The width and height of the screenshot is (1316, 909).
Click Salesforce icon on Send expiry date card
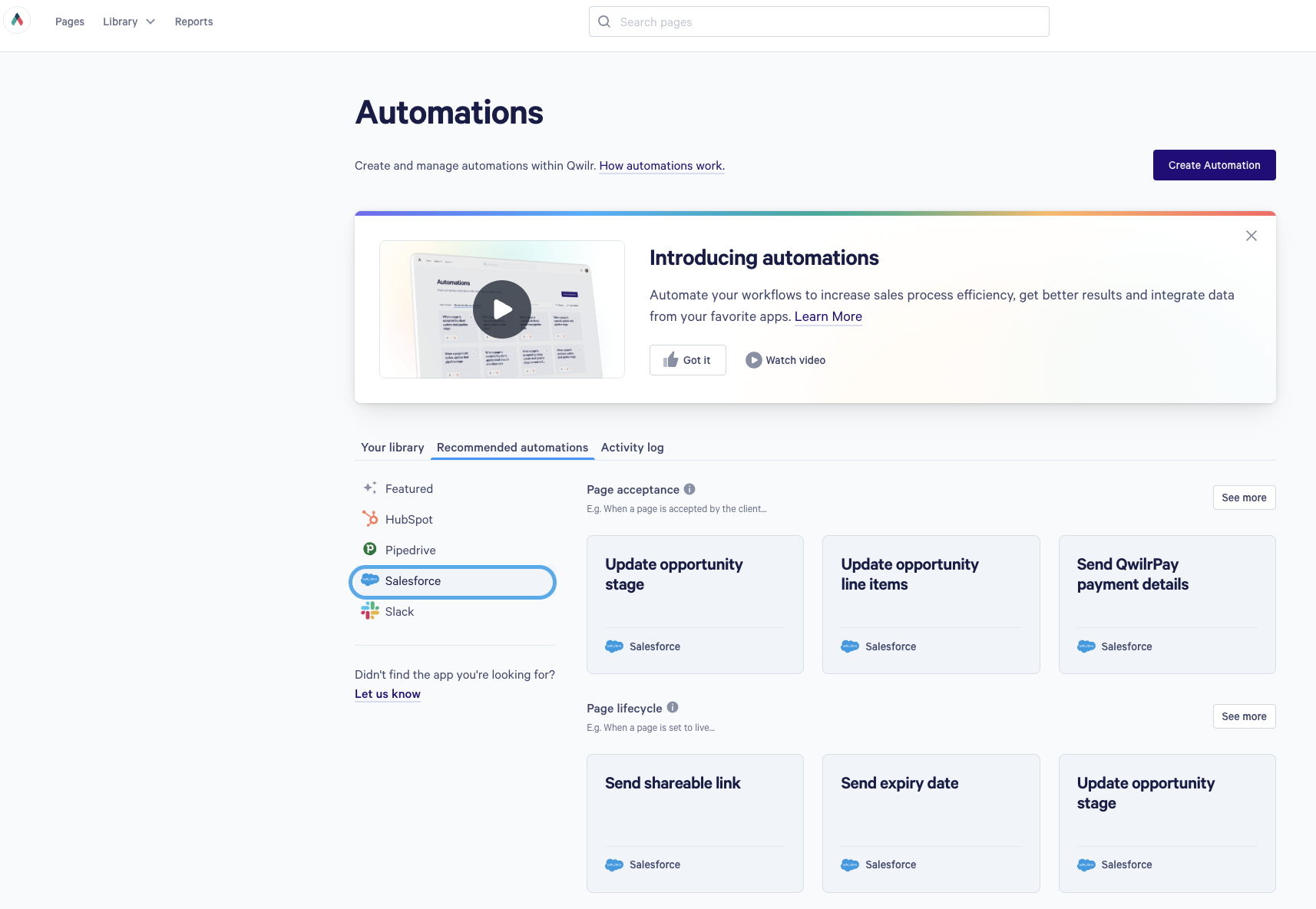click(850, 864)
